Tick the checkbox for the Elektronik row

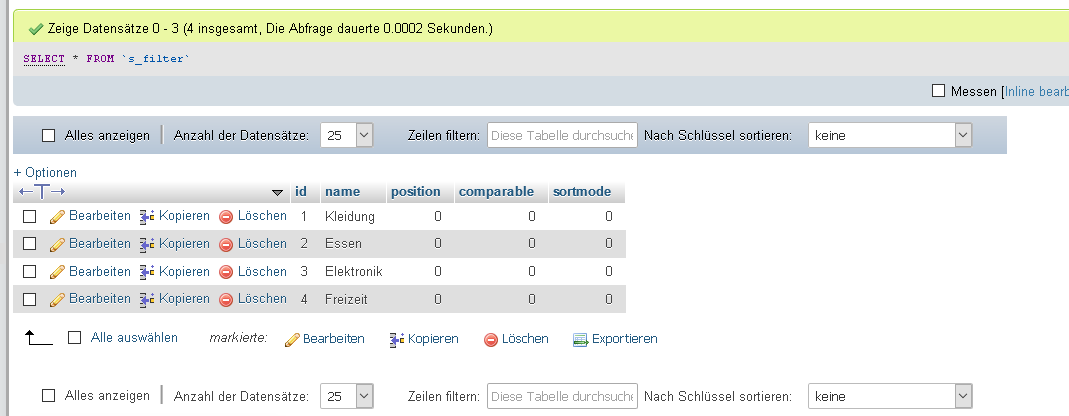pyautogui.click(x=29, y=271)
